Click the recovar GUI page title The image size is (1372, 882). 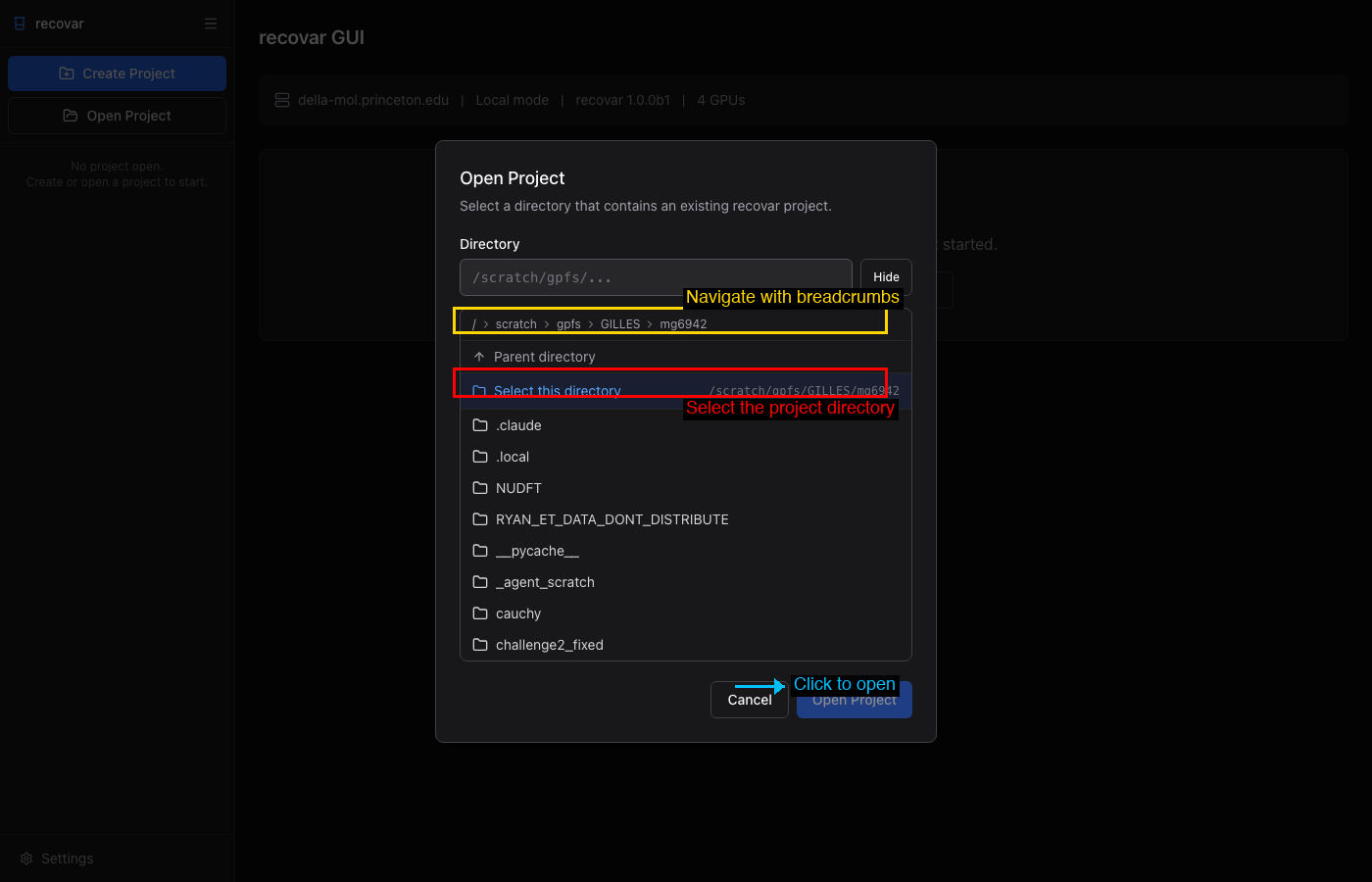pyautogui.click(x=312, y=37)
